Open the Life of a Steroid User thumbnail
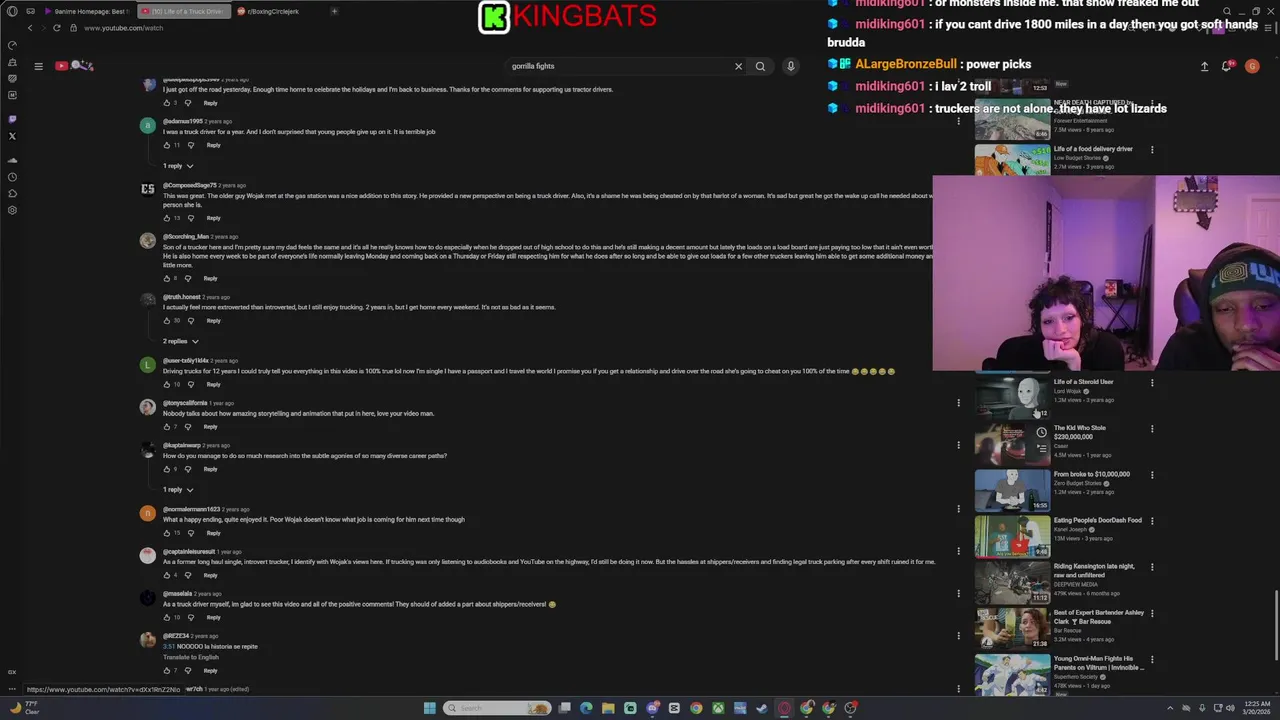Viewport: 1280px width, 720px height. 1012,397
